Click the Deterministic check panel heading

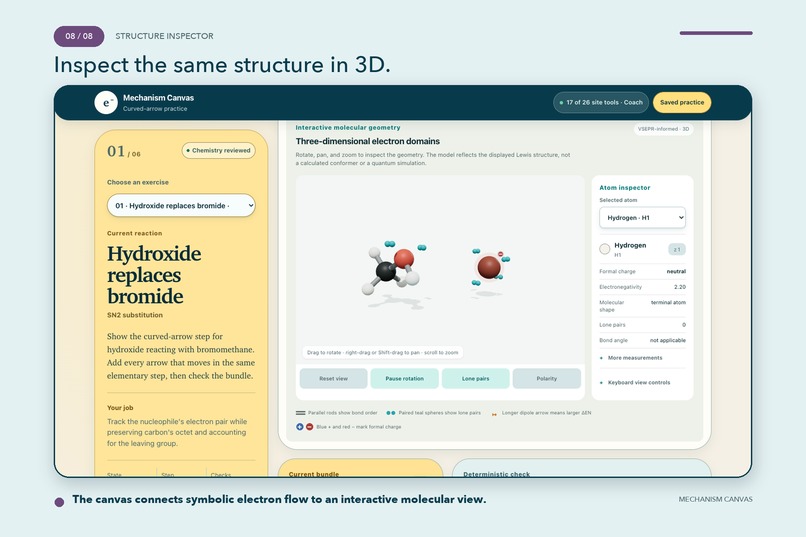click(496, 474)
